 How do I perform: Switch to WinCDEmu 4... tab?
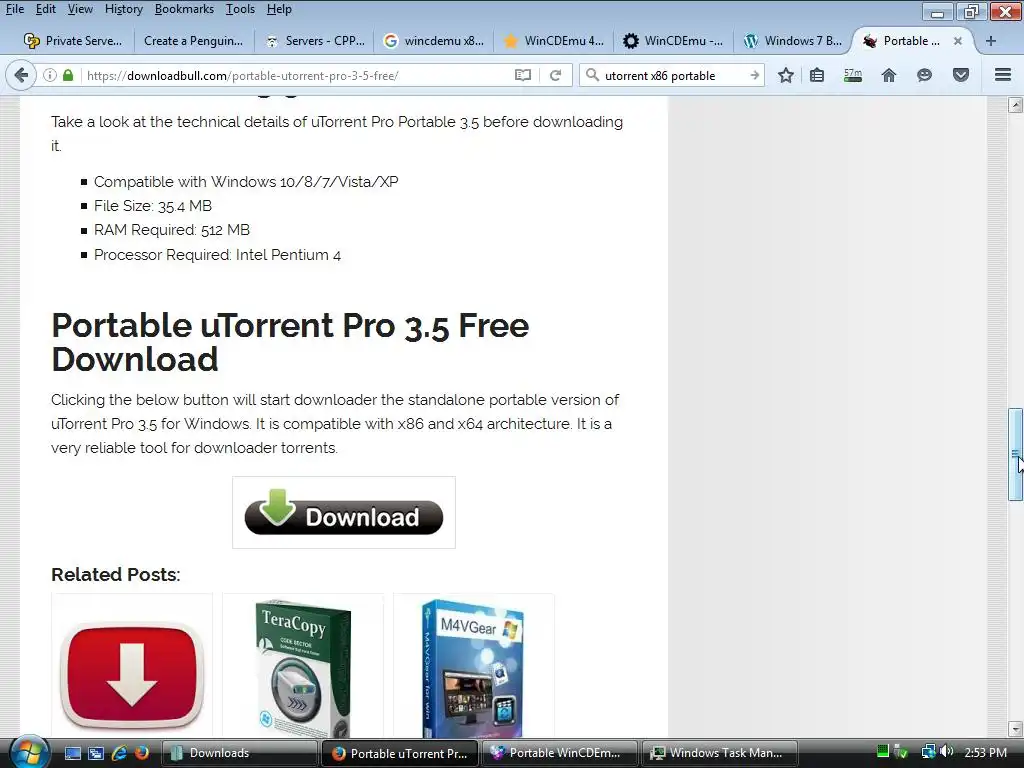point(554,40)
